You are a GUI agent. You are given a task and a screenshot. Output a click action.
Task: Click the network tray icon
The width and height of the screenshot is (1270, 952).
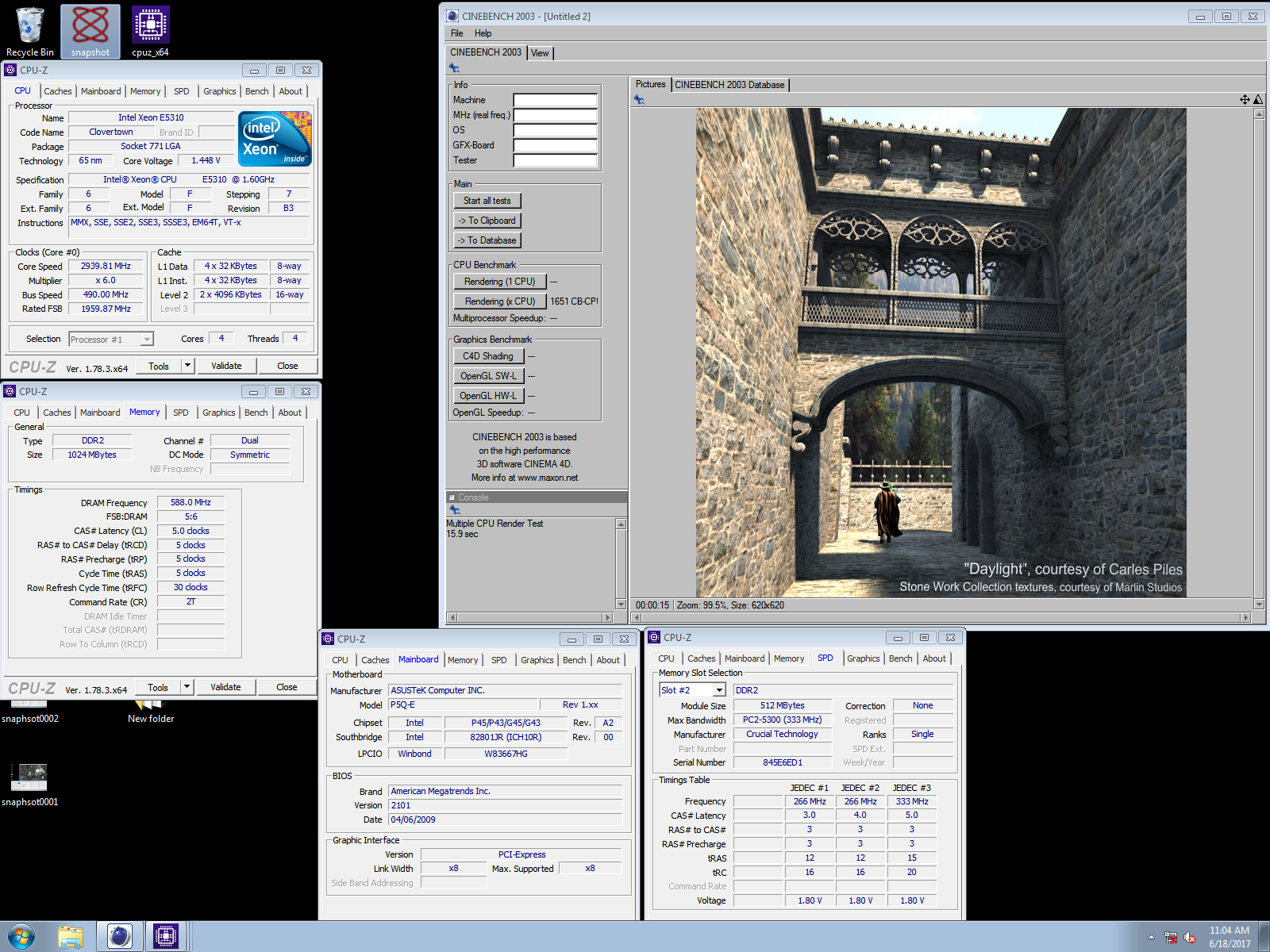click(1171, 937)
